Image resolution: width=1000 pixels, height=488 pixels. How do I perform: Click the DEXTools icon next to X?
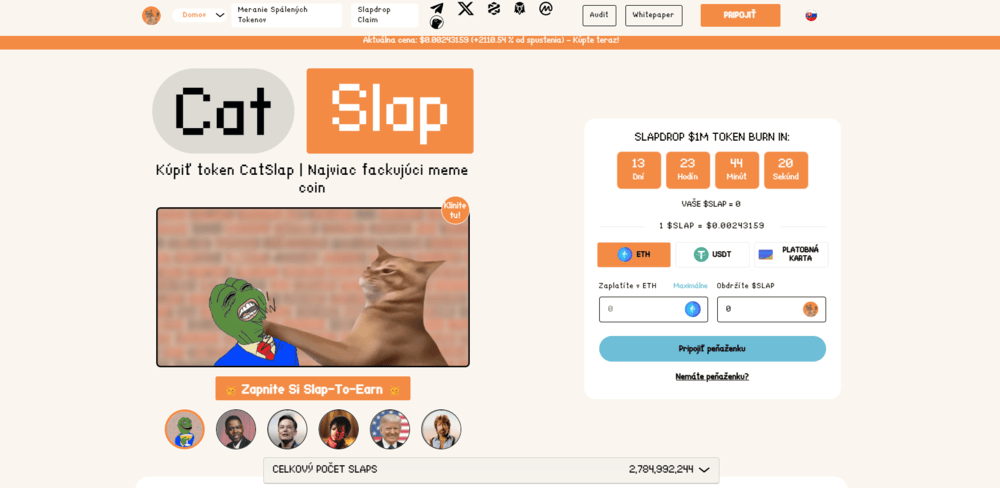[494, 8]
